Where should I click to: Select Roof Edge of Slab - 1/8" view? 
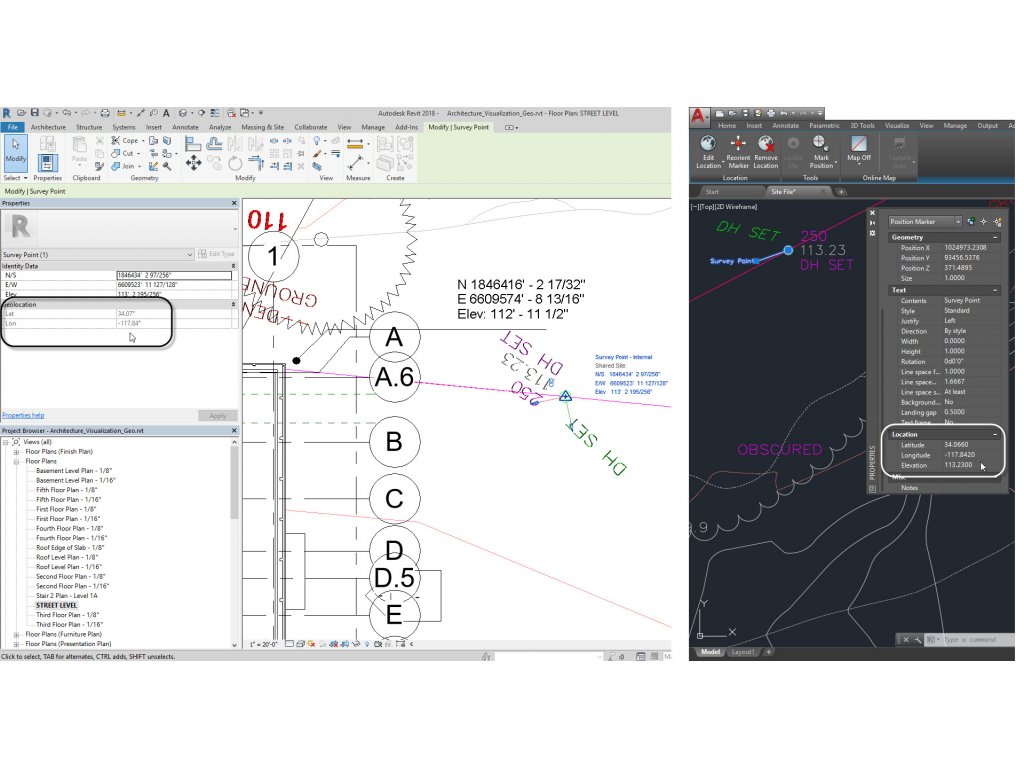click(70, 548)
